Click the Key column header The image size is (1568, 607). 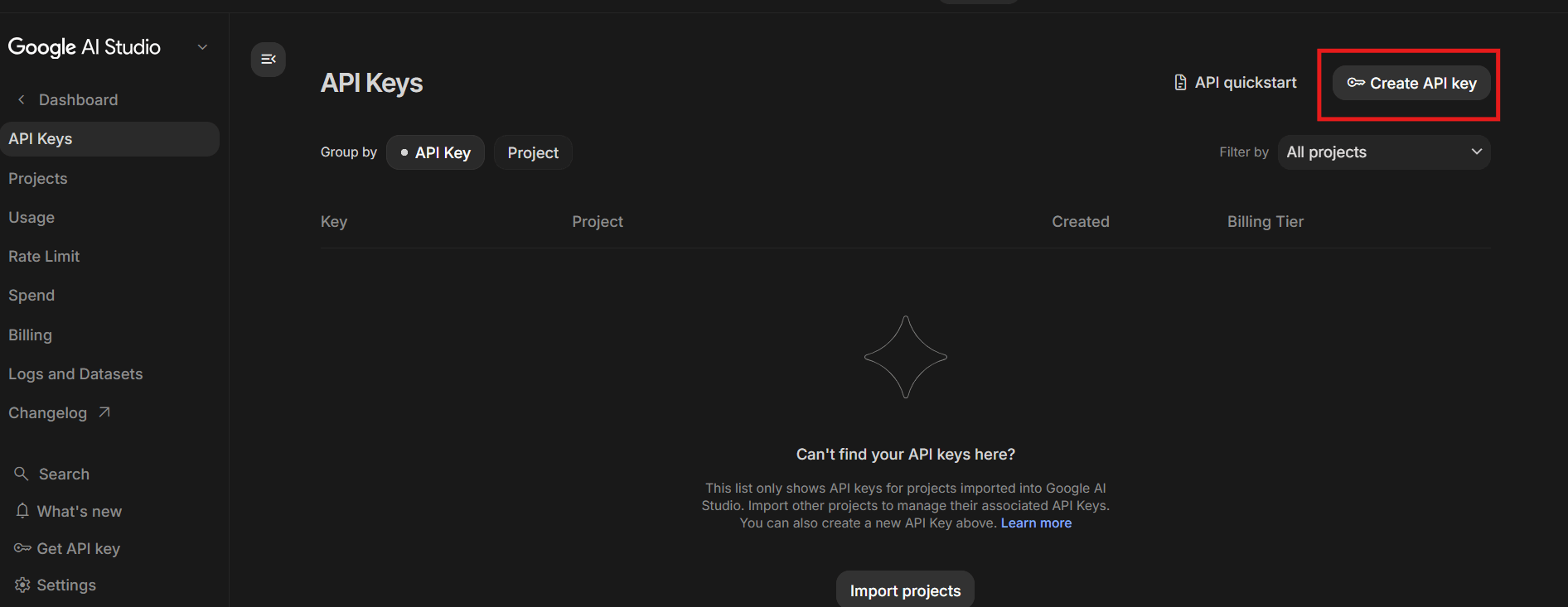pyautogui.click(x=334, y=221)
